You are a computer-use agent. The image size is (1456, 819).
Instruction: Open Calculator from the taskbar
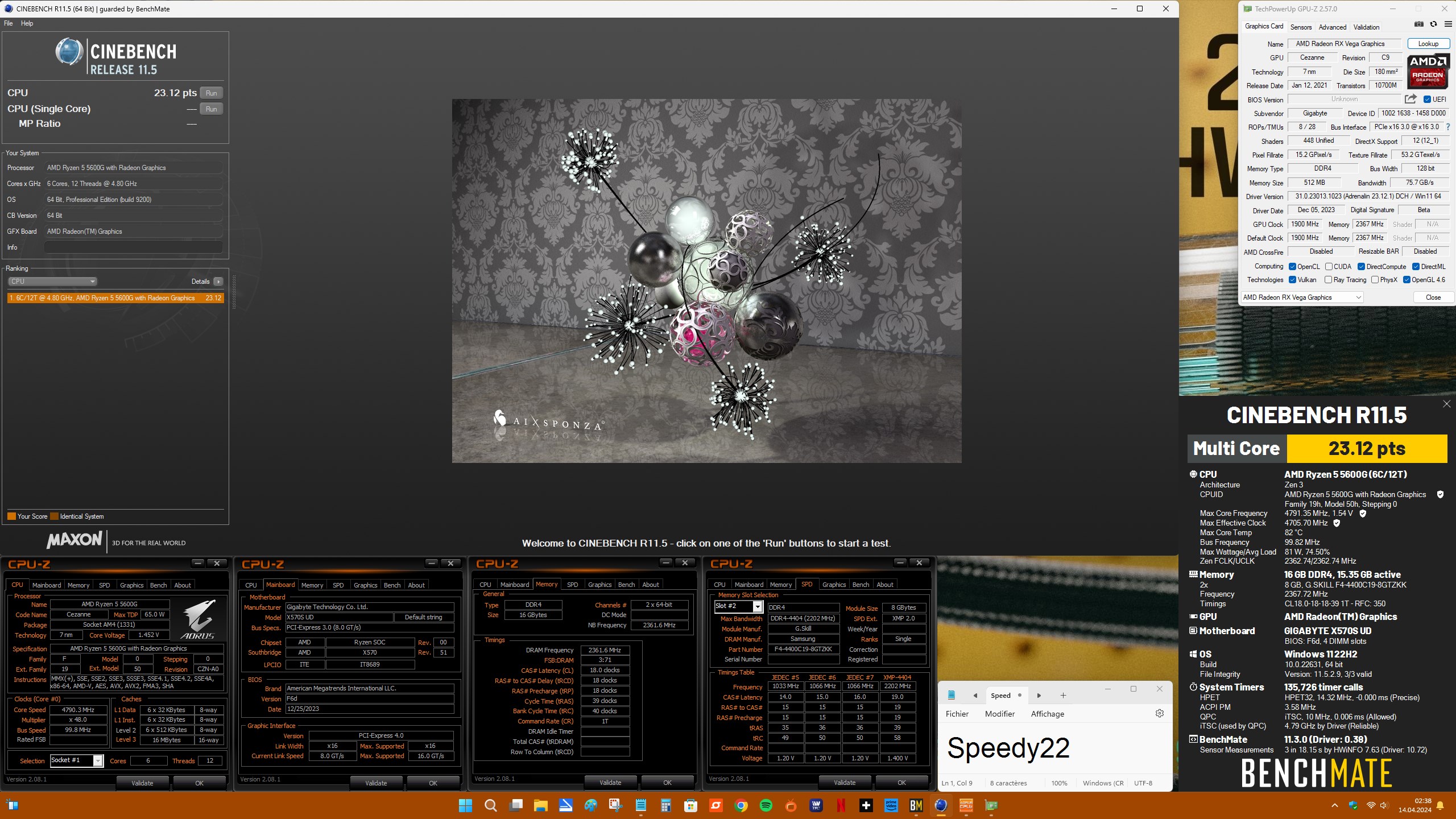pos(665,805)
